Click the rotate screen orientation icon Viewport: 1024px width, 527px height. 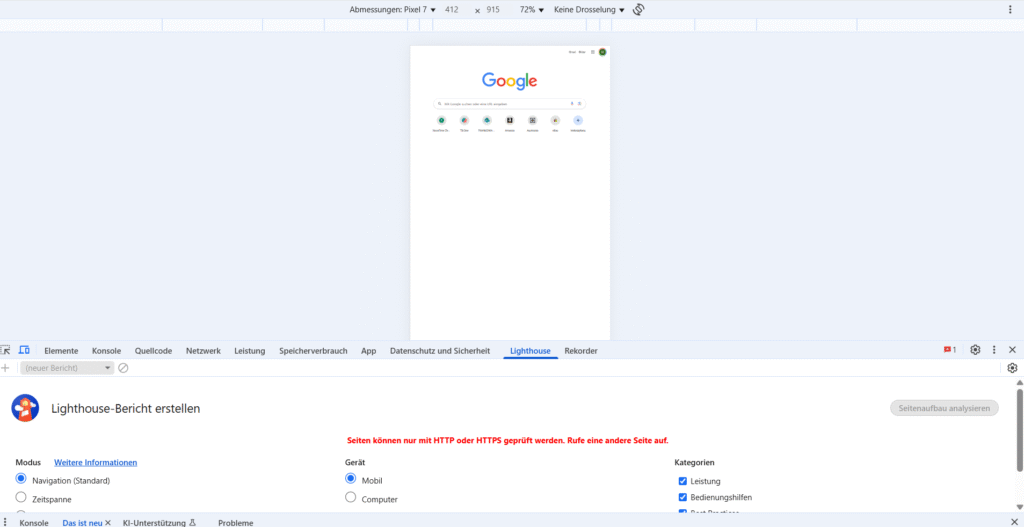639,10
